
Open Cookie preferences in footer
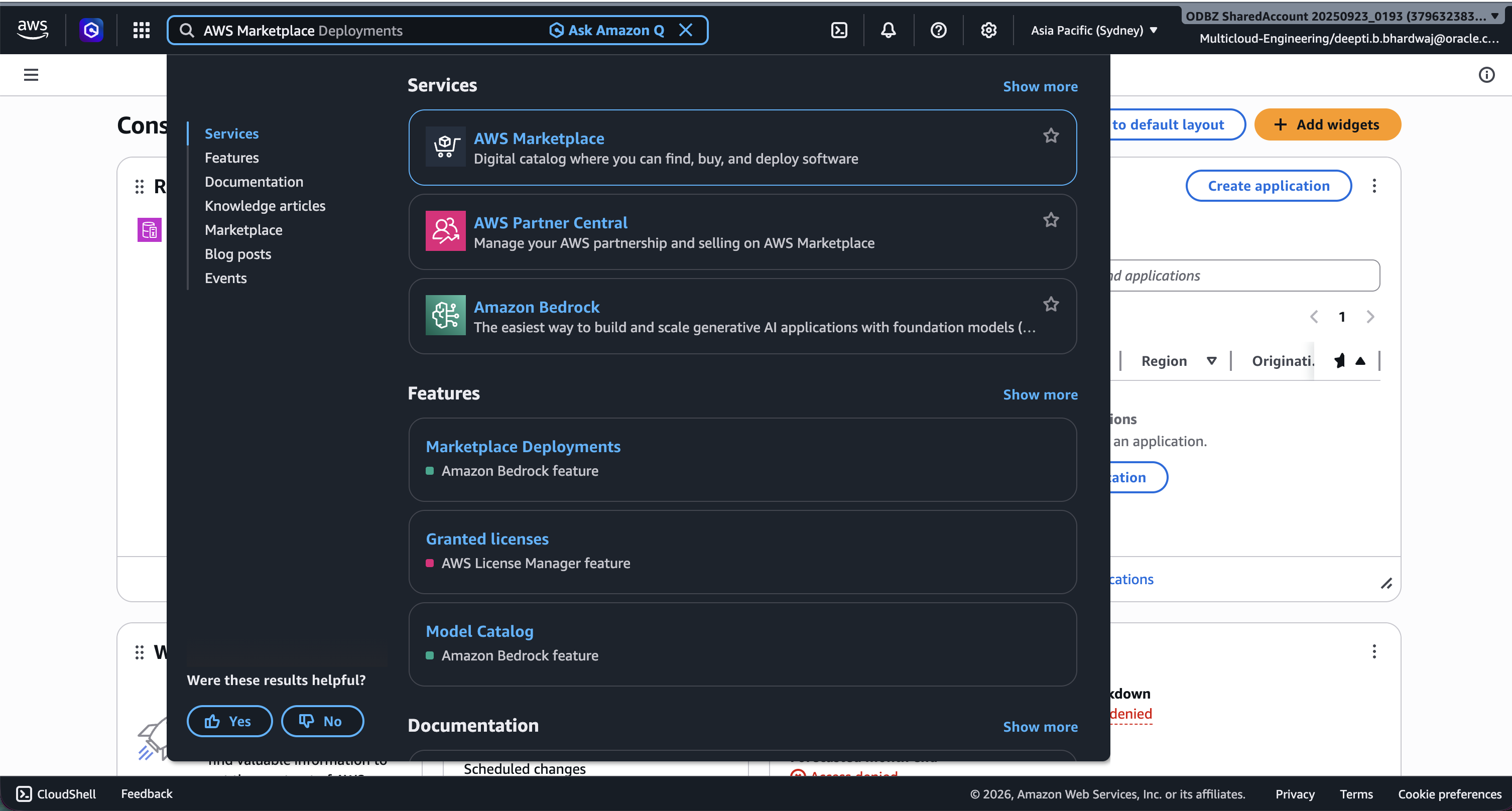click(x=1449, y=794)
